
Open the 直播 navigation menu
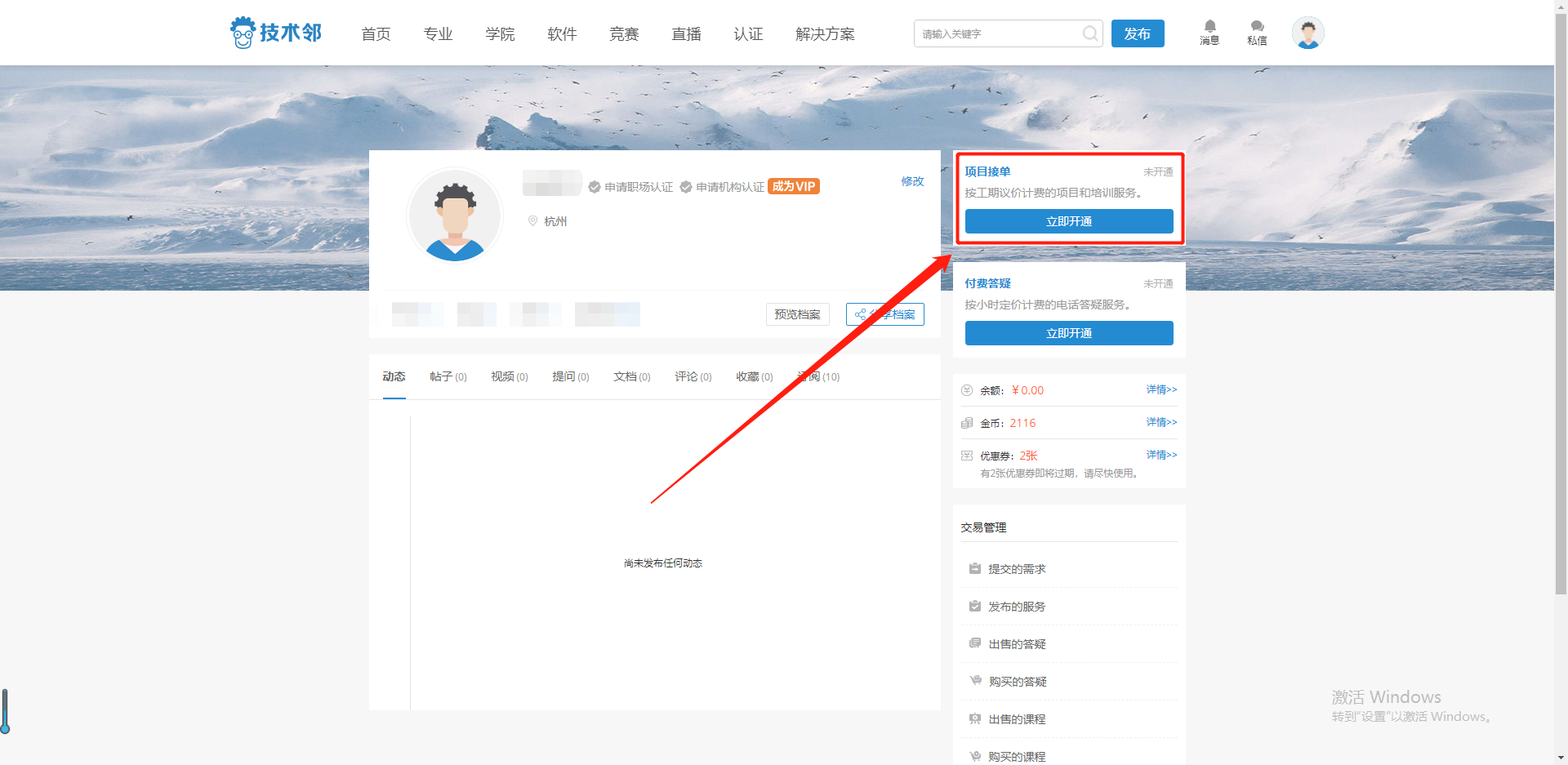[x=686, y=33]
